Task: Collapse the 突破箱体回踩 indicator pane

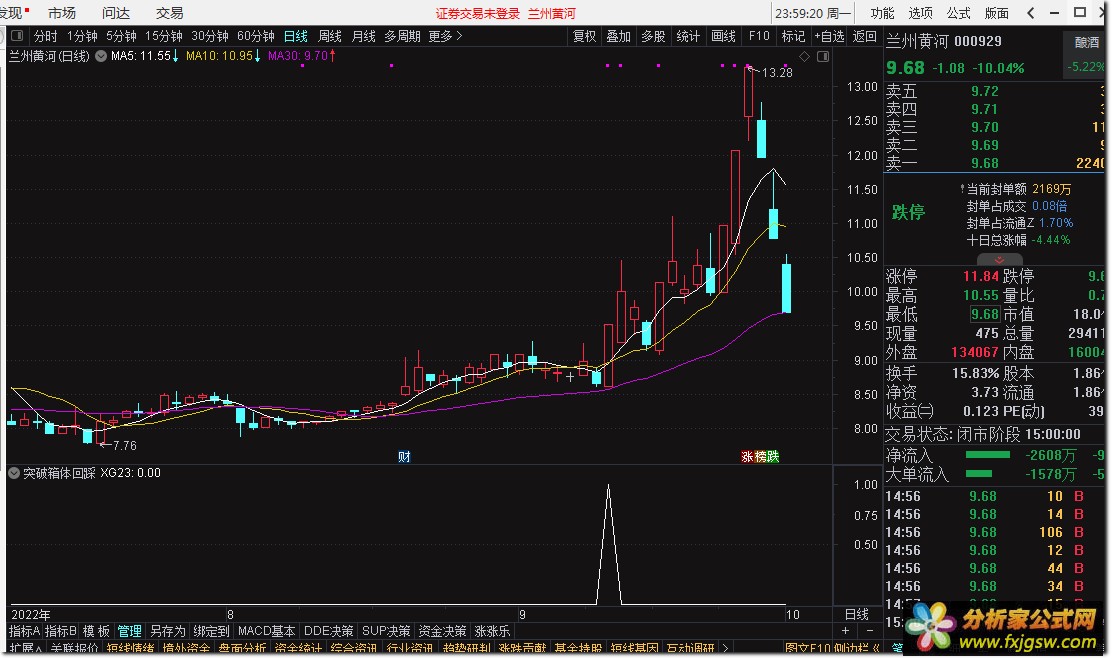Action: coord(13,473)
